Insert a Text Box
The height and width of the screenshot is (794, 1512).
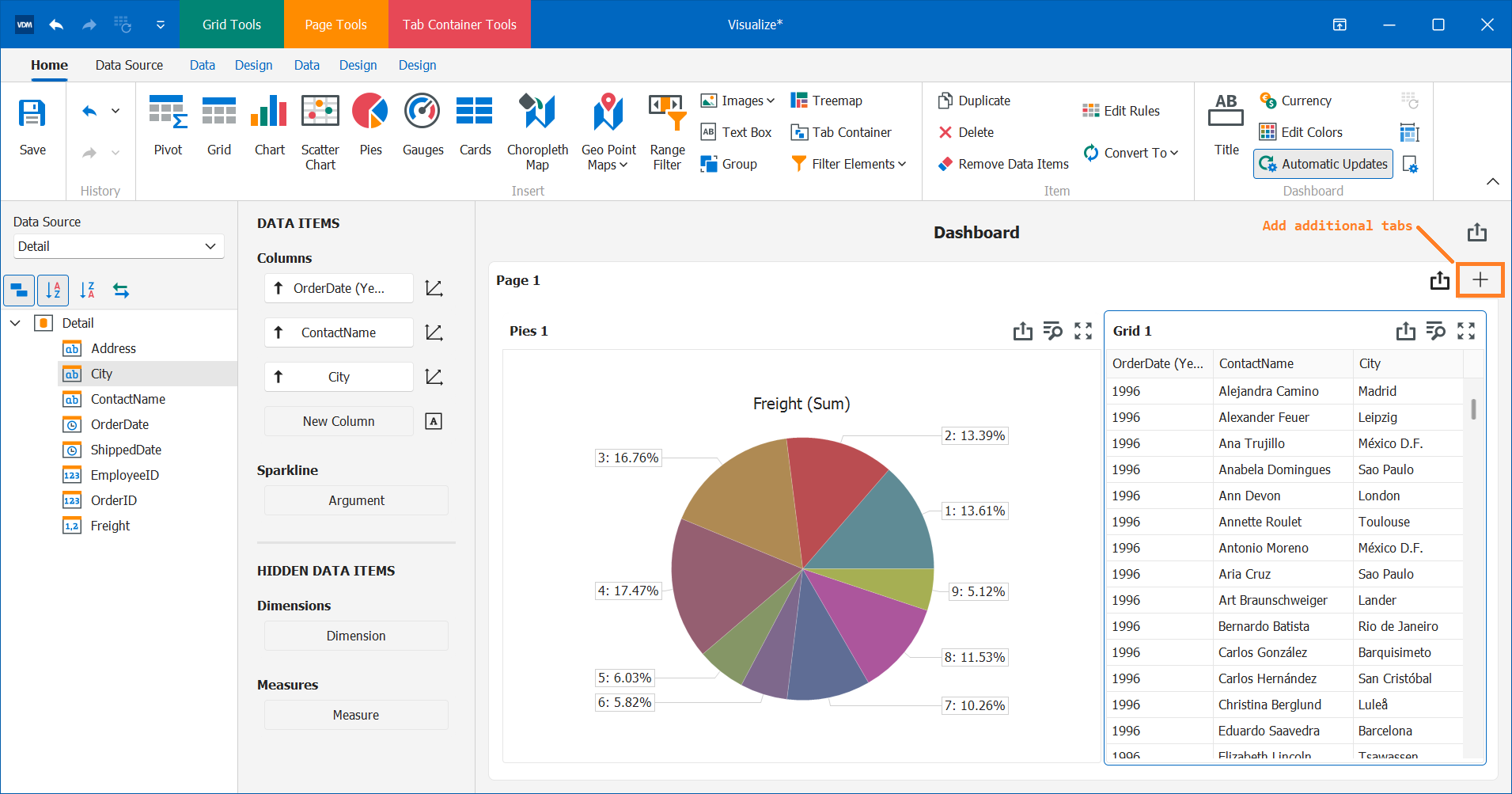click(x=736, y=132)
